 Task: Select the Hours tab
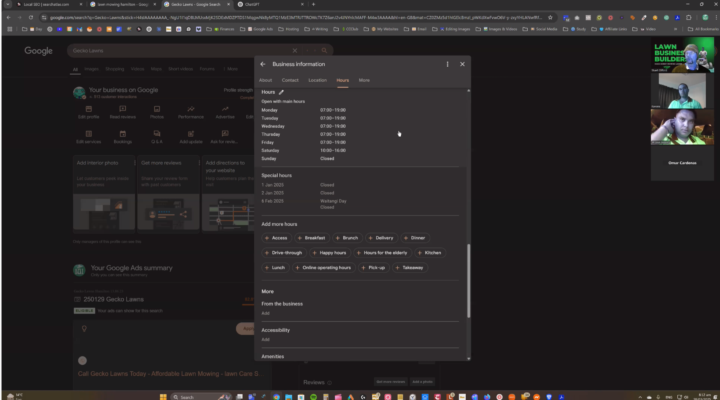click(x=343, y=80)
